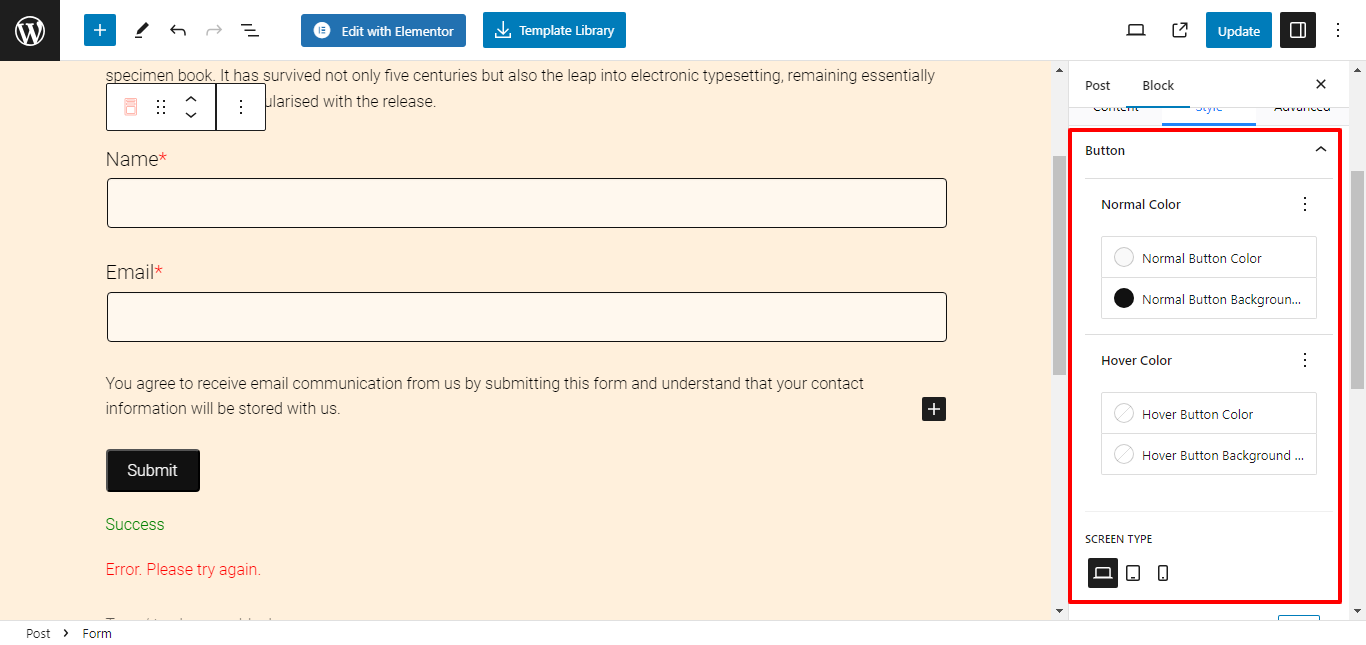Viewport: 1366px width, 645px height.
Task: Click the Edit with Elementor button
Action: point(383,30)
